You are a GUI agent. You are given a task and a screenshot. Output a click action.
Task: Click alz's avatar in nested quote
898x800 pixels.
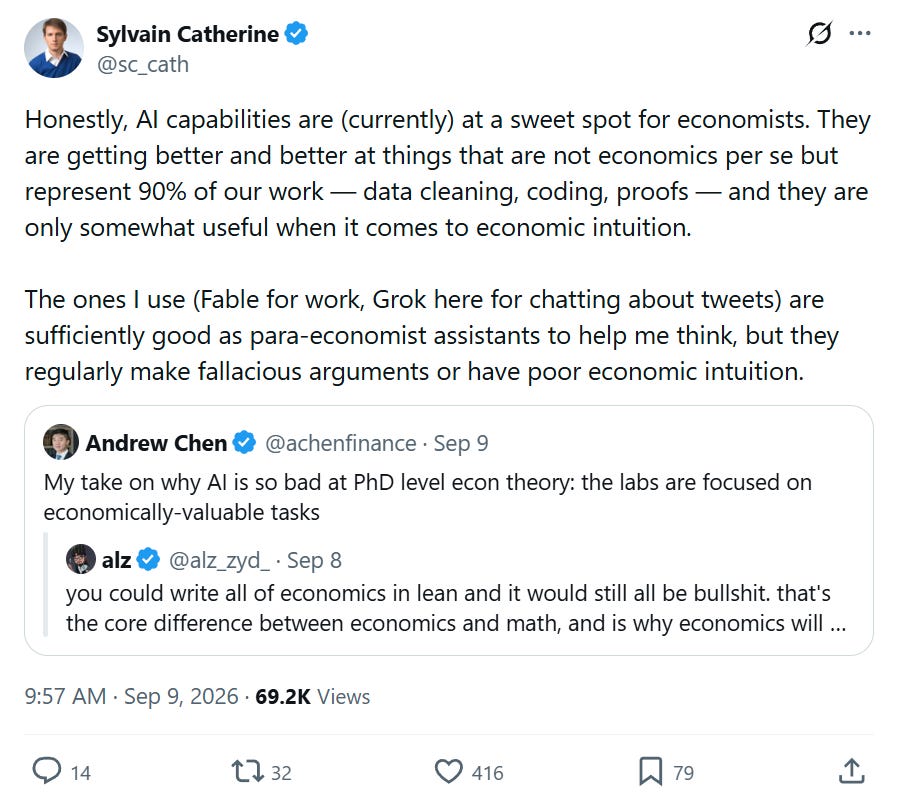81,559
